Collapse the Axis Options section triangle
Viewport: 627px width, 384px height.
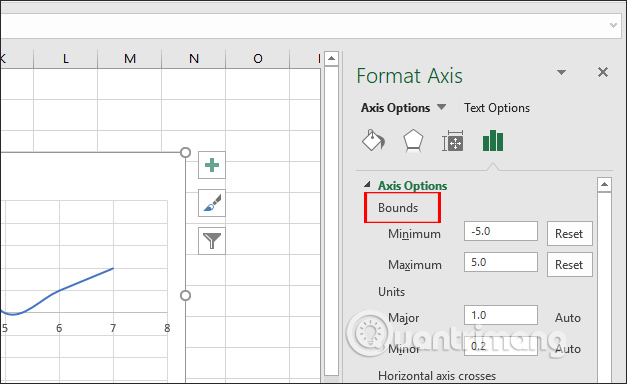point(367,184)
